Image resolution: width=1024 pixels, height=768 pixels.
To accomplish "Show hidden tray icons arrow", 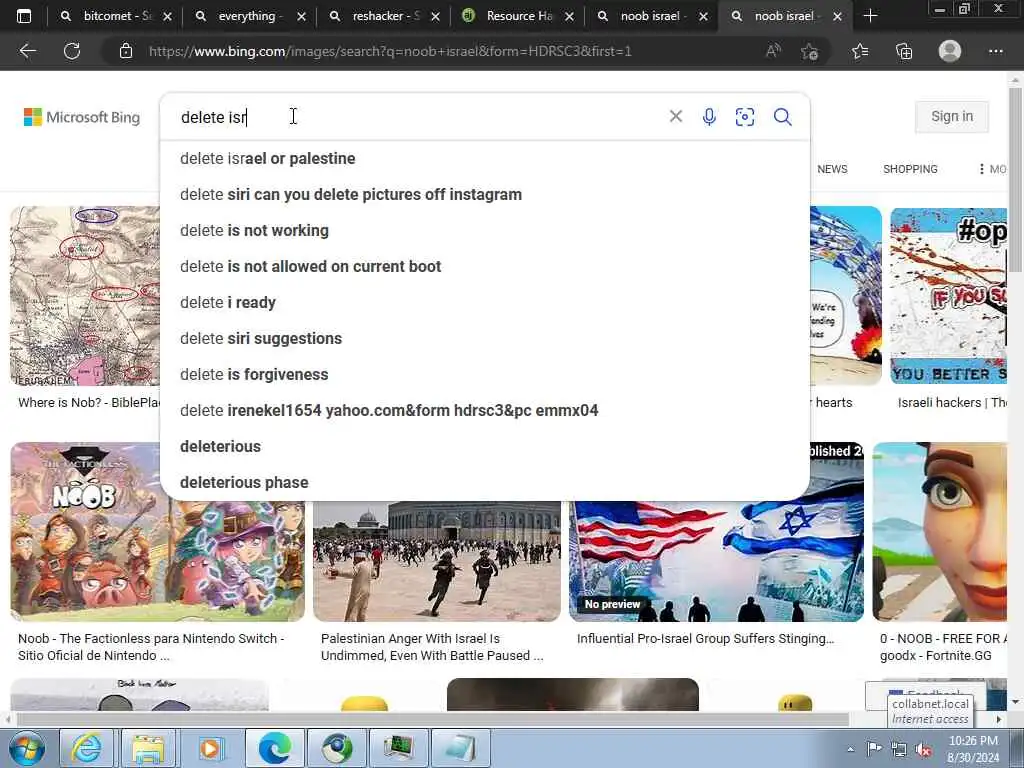I will (x=850, y=749).
